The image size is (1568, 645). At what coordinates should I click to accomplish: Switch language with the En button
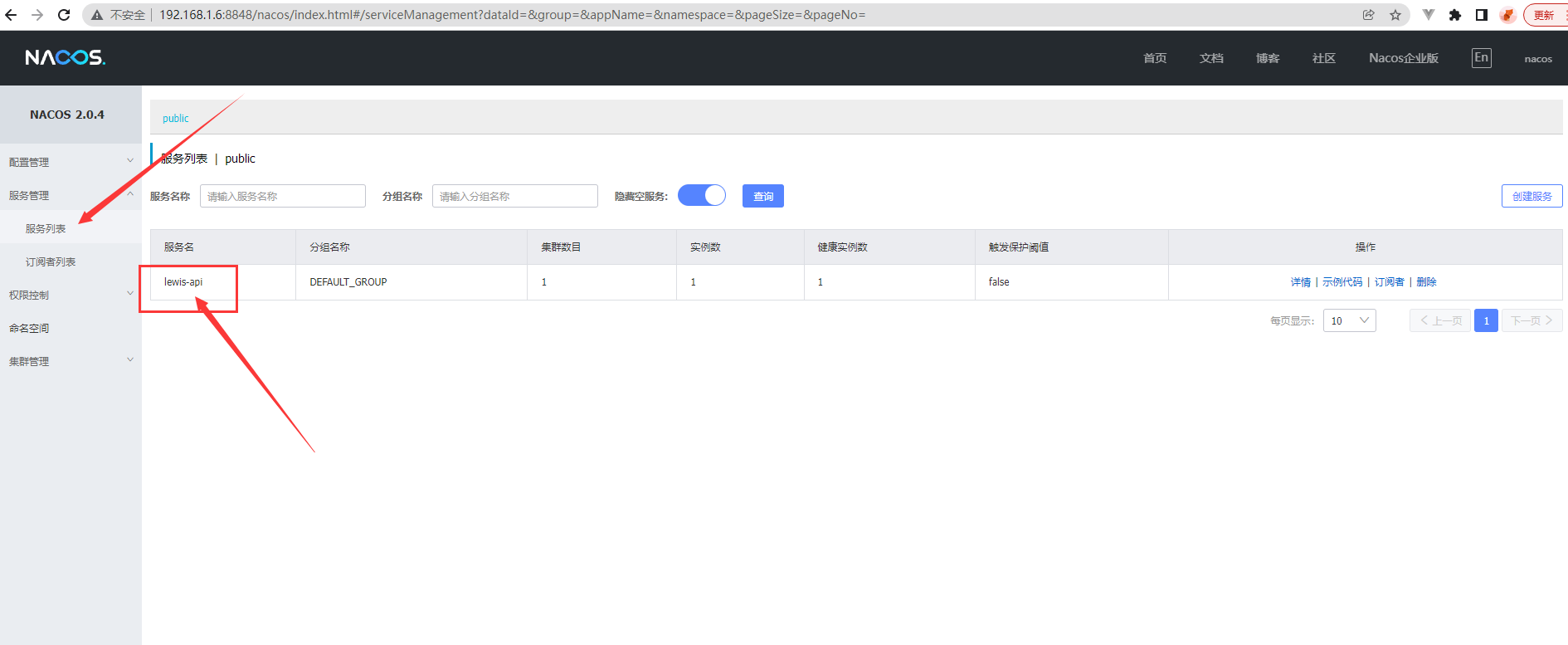[x=1481, y=57]
